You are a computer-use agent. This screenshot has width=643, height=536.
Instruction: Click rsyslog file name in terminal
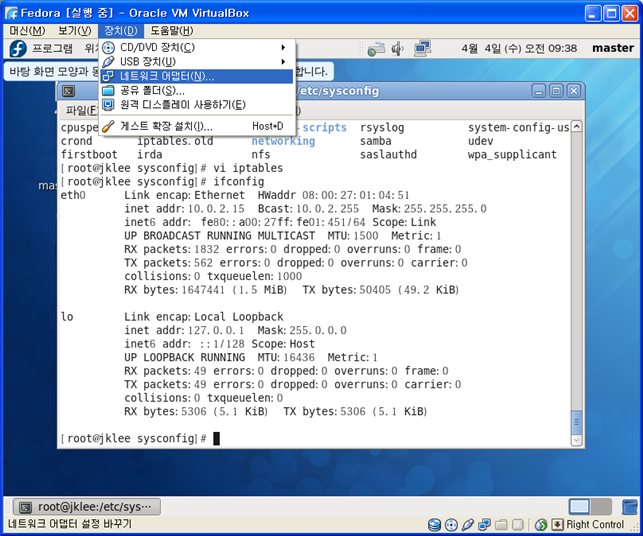click(382, 128)
